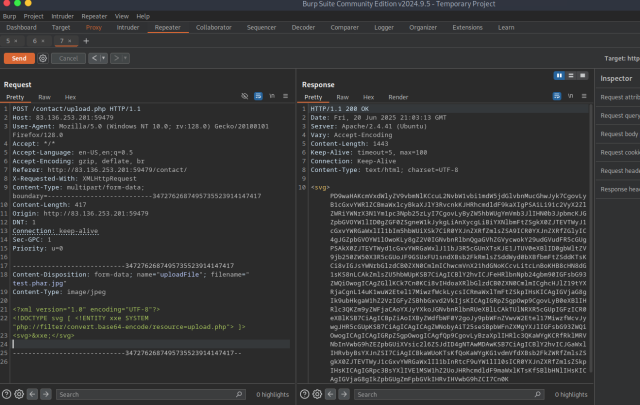Show Request in Hex view

point(70,97)
